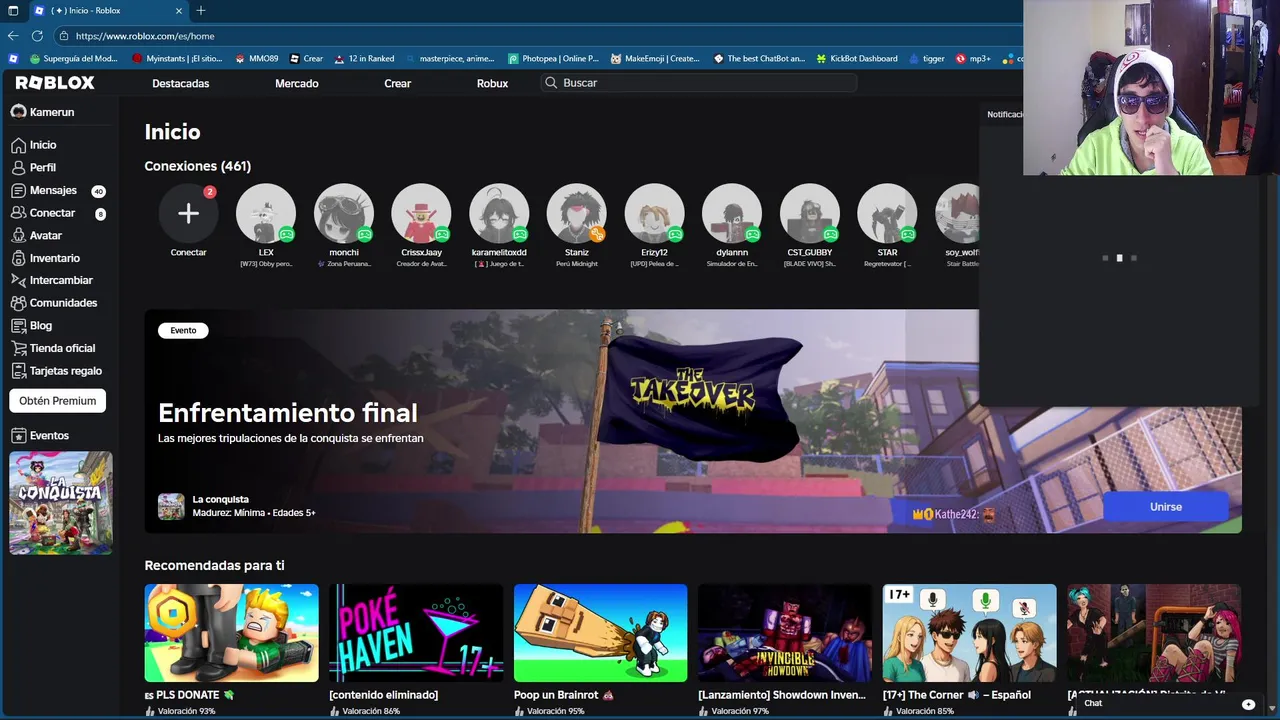Screen dimensions: 1280x720
Task: Click the Kamerun profile avatar in sidebar
Action: pyautogui.click(x=18, y=112)
